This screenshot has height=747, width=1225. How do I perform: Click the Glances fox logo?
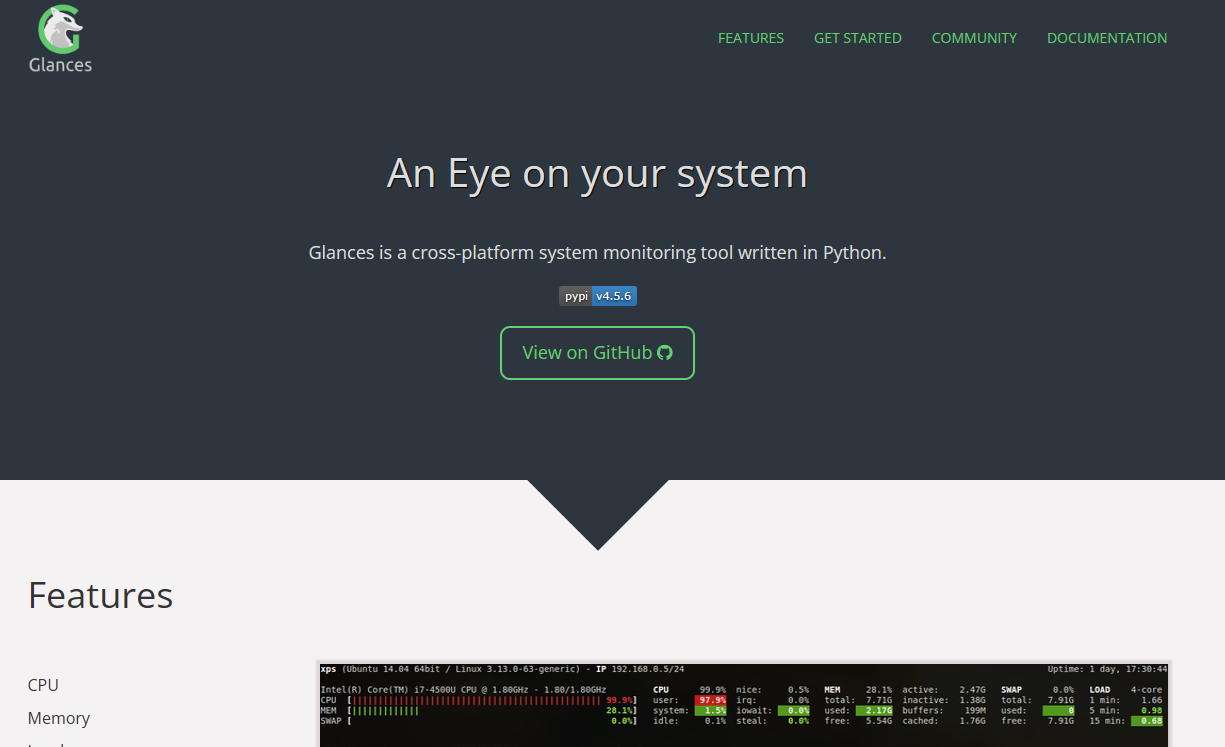pyautogui.click(x=60, y=39)
